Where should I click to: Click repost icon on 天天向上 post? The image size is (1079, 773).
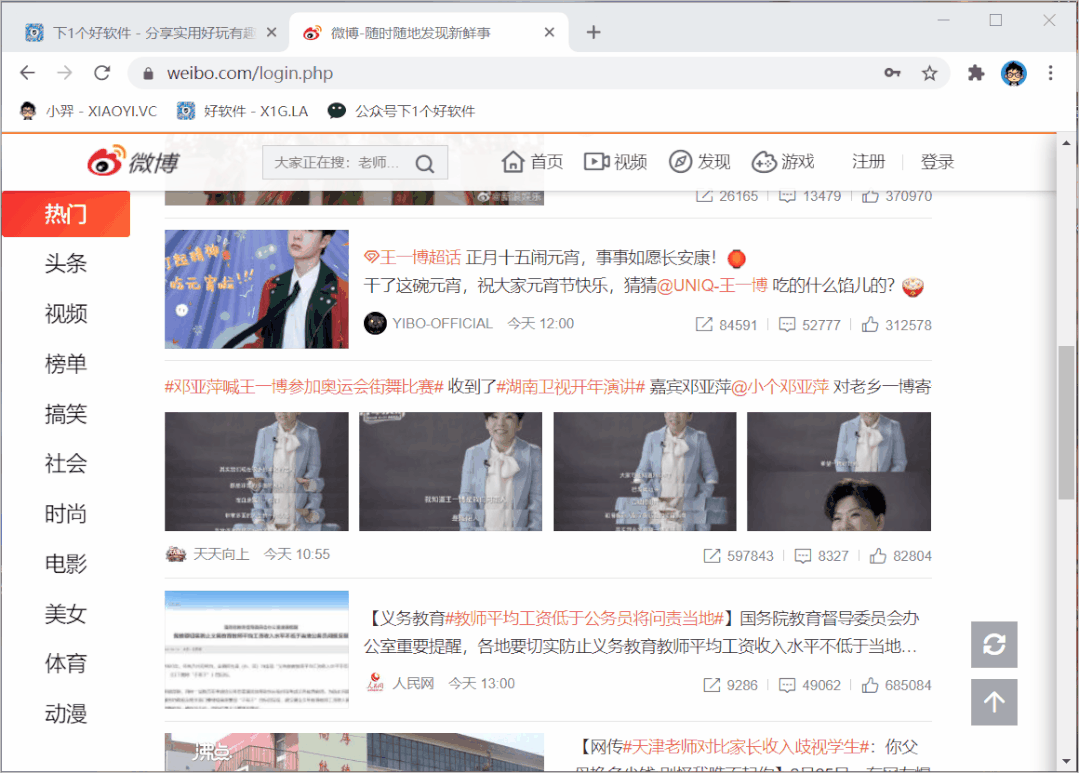click(x=712, y=555)
